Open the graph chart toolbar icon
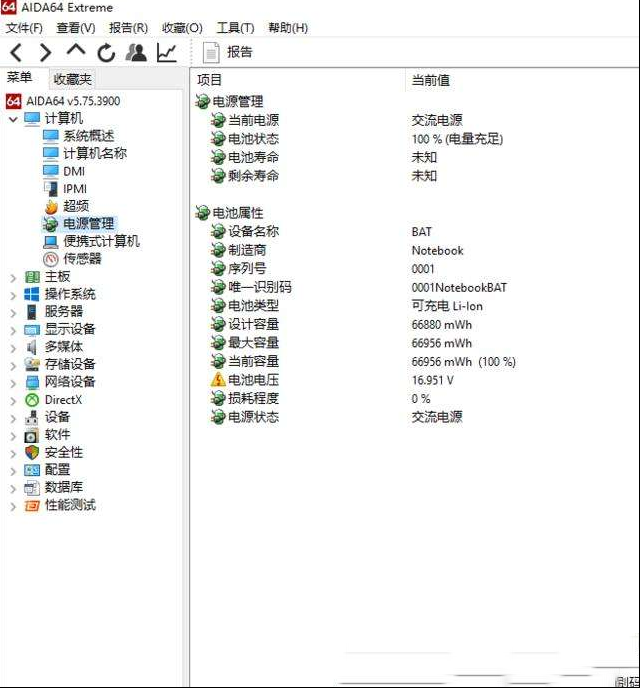Image resolution: width=640 pixels, height=688 pixels. (167, 53)
